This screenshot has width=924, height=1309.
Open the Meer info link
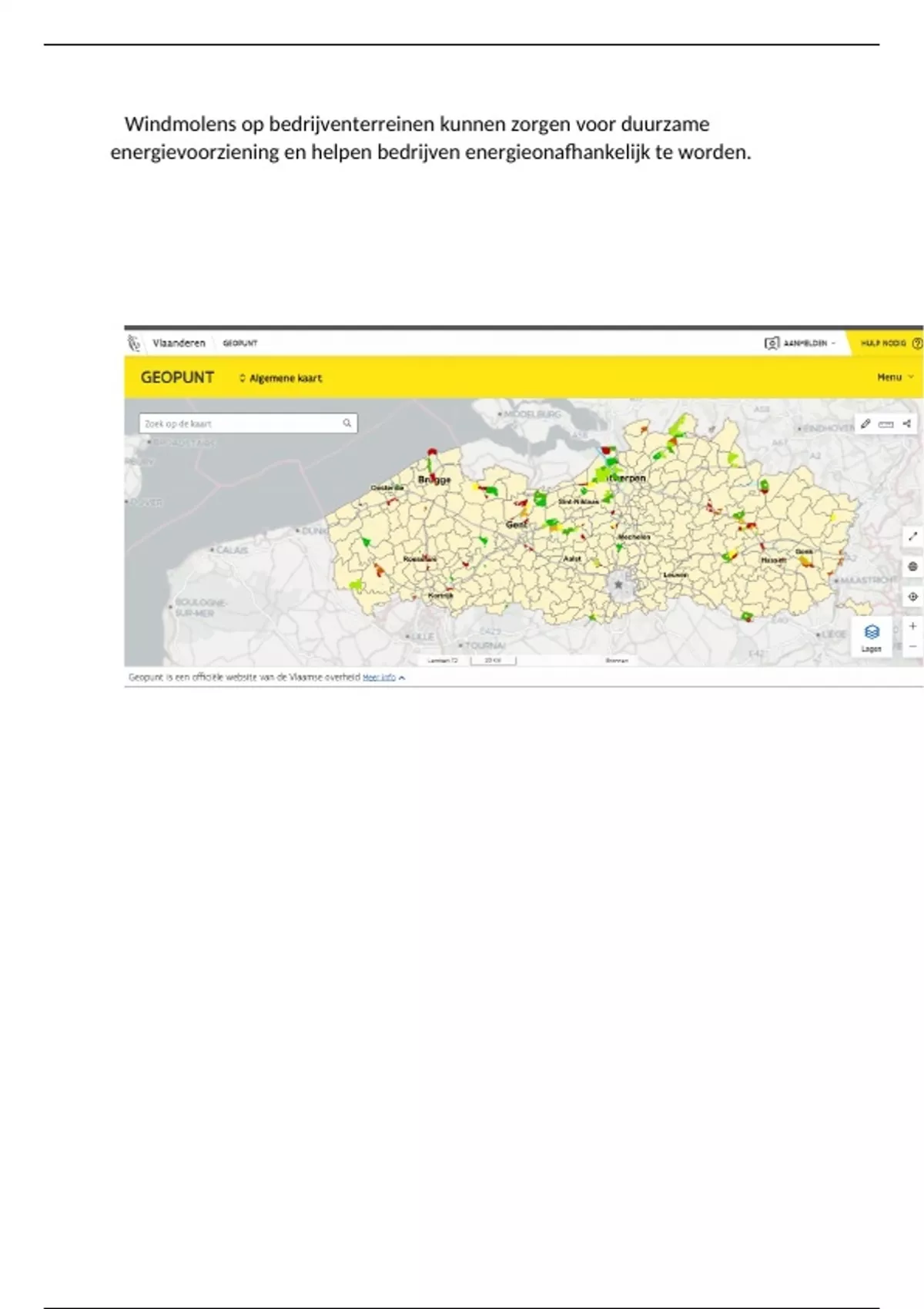[x=380, y=678]
